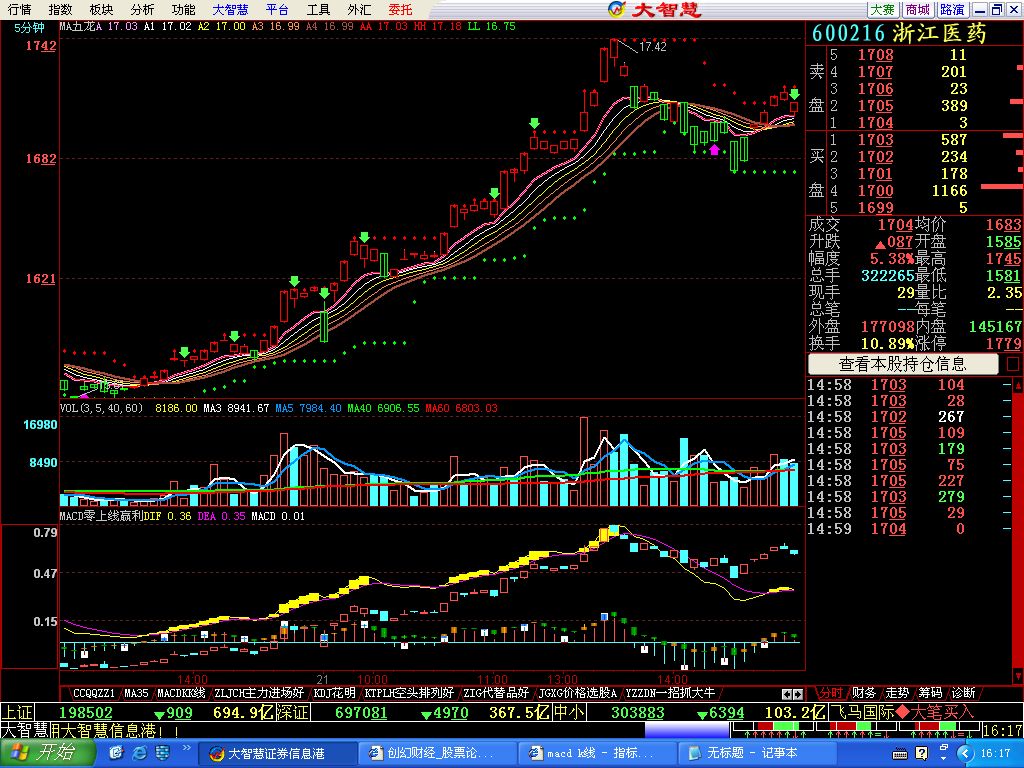Switch to 创幻财经_股票论 taskbar window

tap(437, 753)
